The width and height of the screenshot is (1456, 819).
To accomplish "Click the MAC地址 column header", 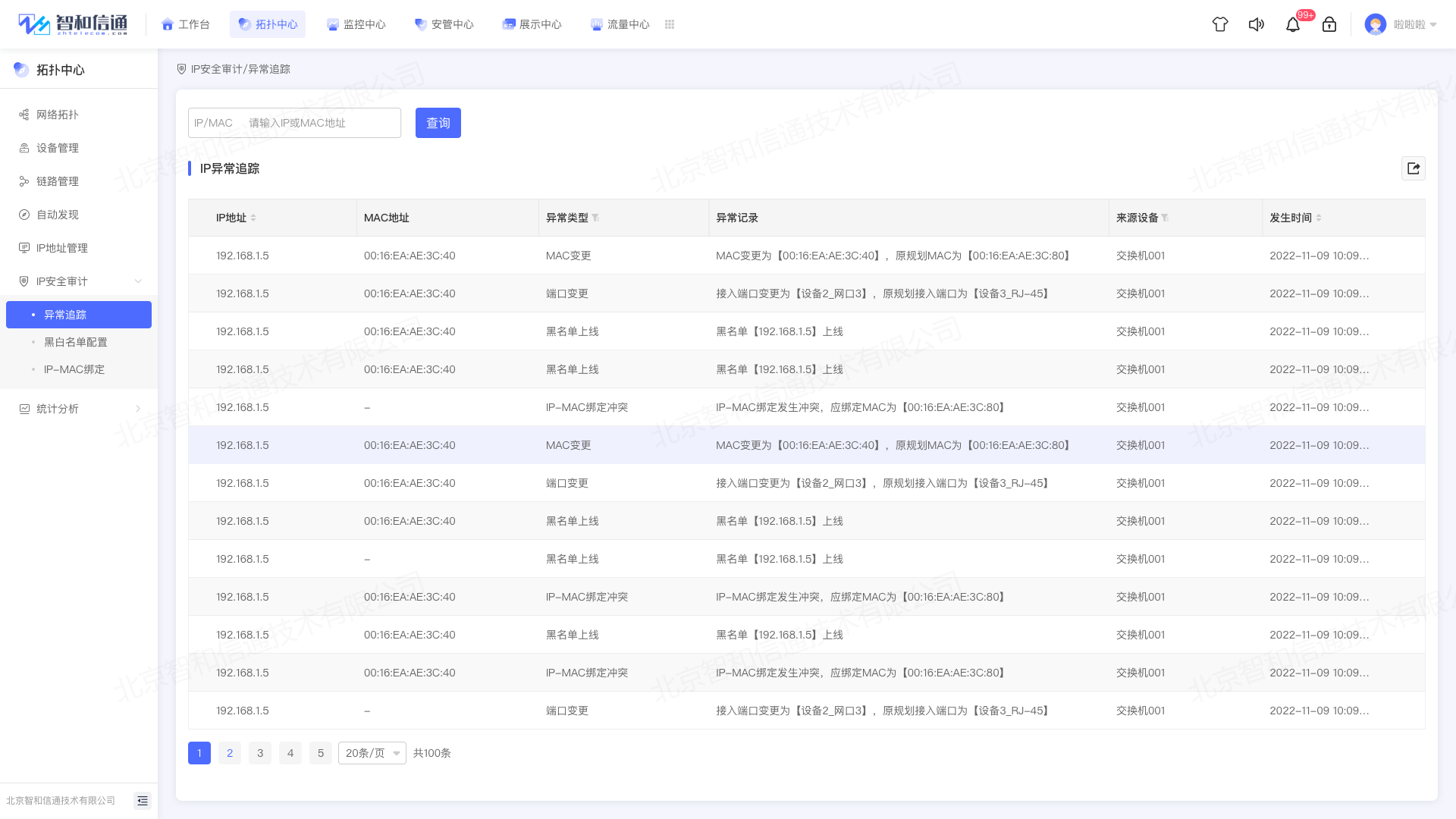I will point(387,218).
